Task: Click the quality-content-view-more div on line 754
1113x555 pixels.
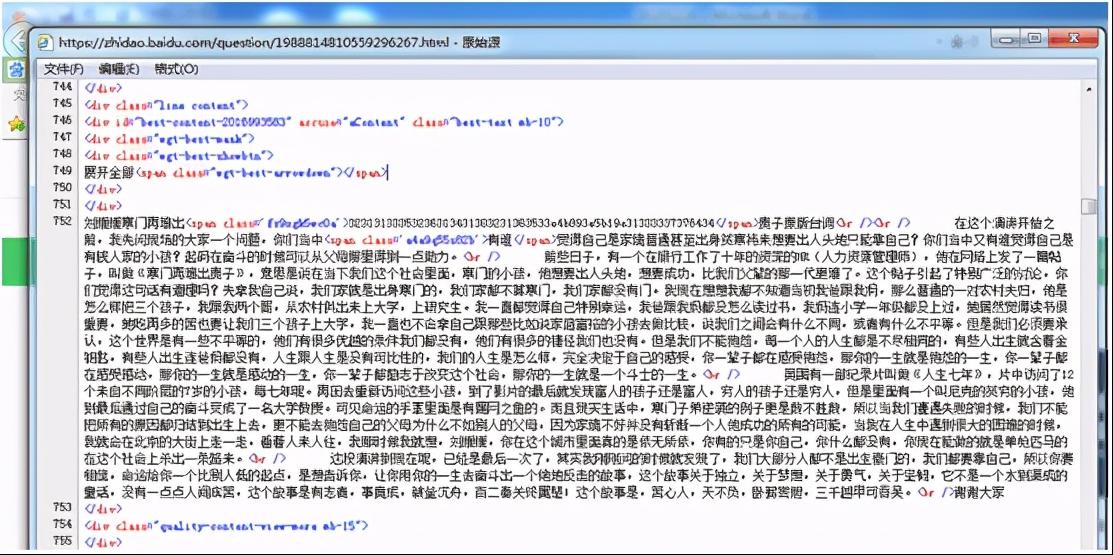Action: (226, 525)
